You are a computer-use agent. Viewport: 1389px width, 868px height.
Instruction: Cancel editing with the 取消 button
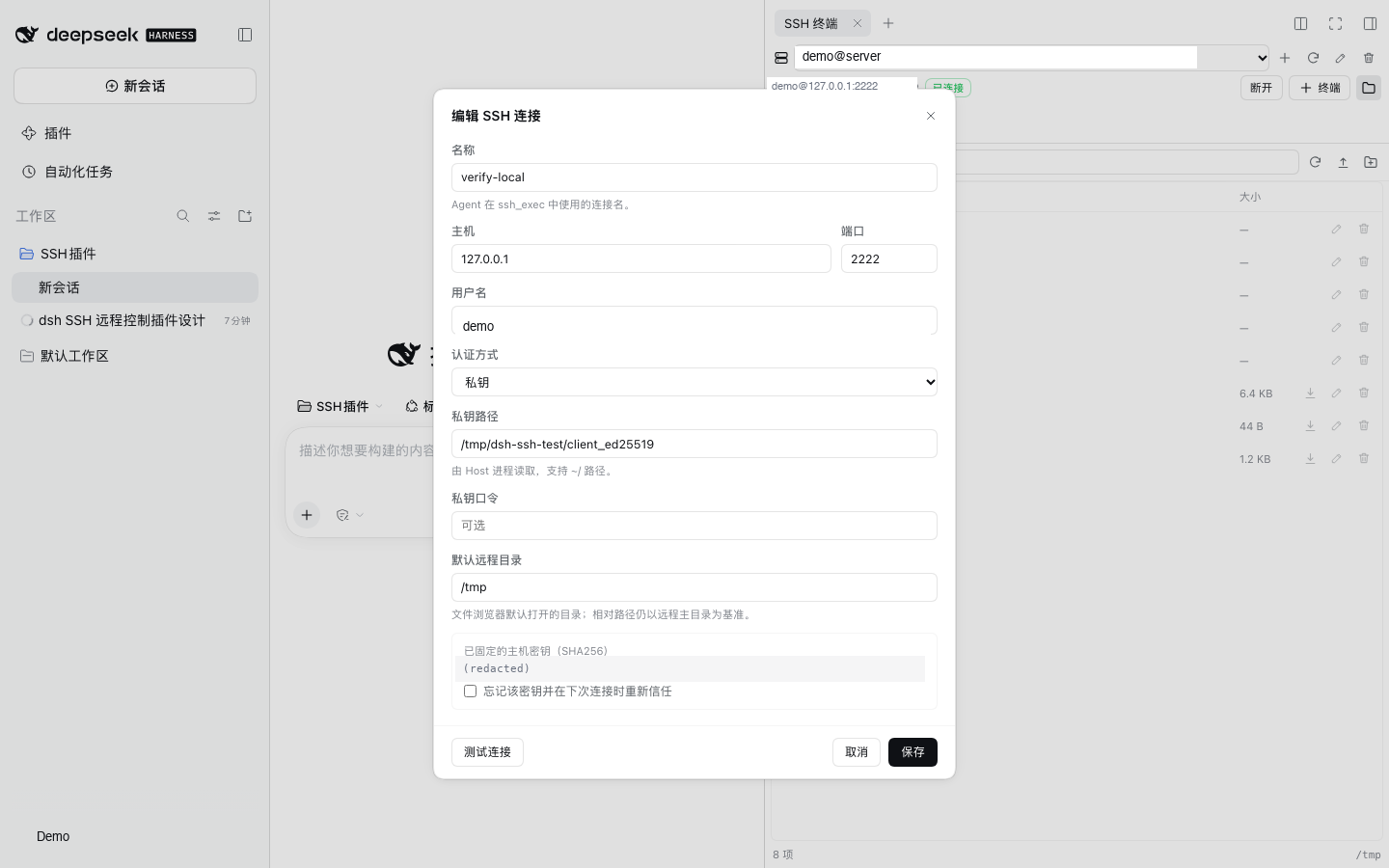[857, 752]
